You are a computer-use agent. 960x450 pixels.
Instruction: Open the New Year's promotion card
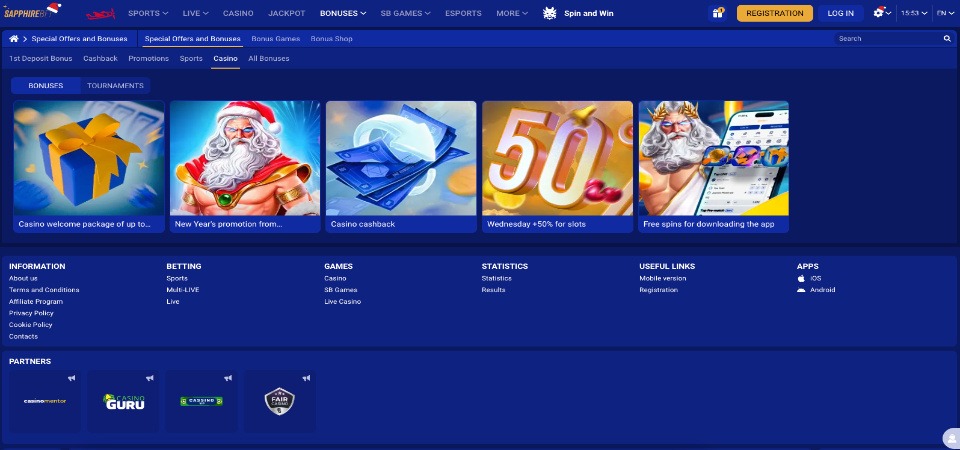point(245,167)
